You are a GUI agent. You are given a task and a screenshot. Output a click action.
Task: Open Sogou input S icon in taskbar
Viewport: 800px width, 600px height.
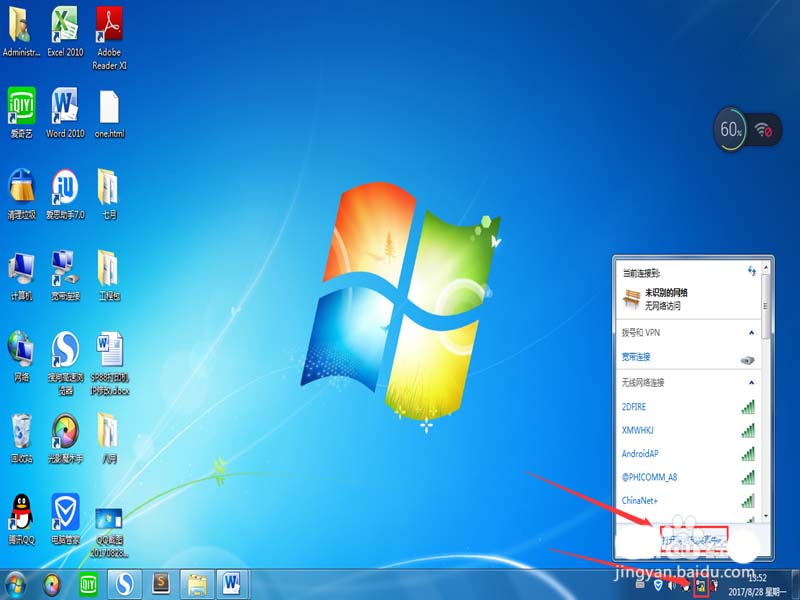click(x=161, y=584)
